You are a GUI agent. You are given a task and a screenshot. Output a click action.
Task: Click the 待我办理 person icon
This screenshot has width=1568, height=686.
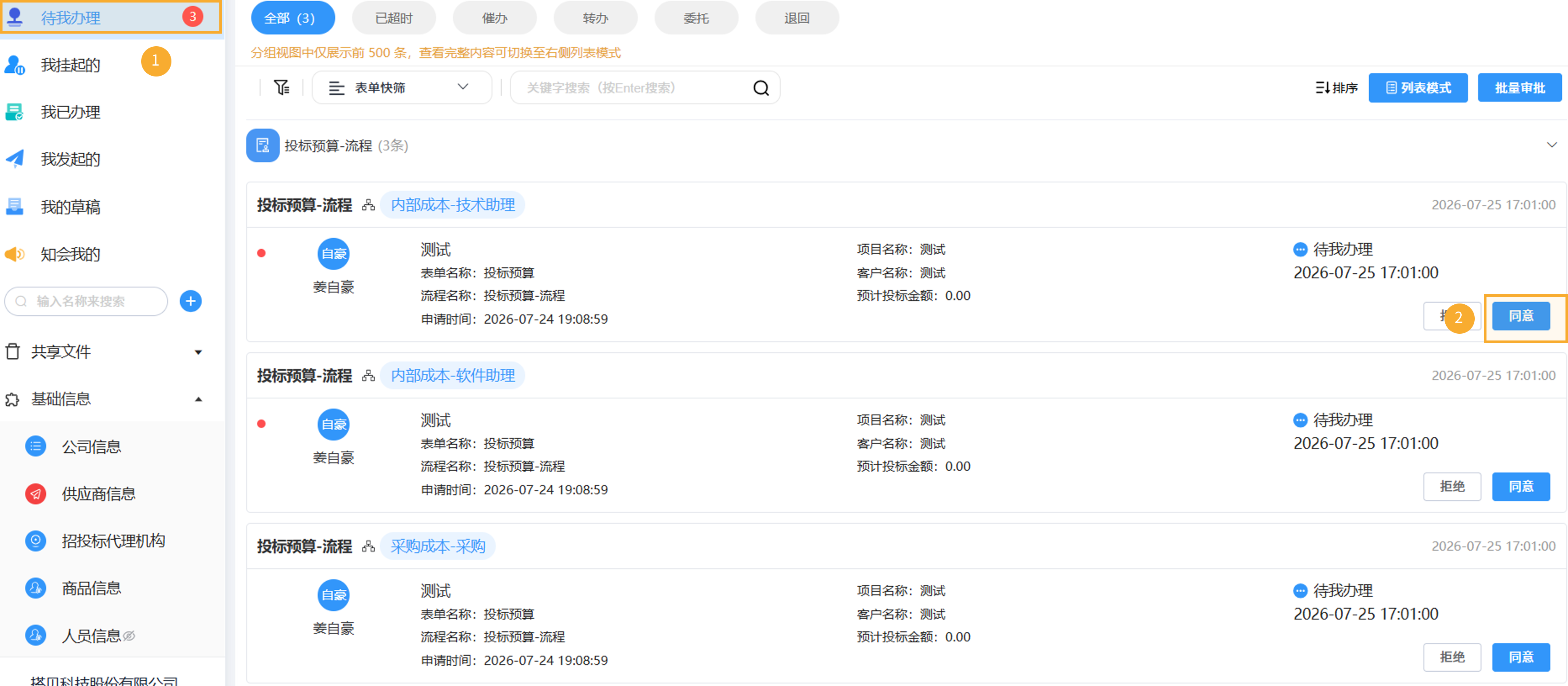(x=15, y=17)
